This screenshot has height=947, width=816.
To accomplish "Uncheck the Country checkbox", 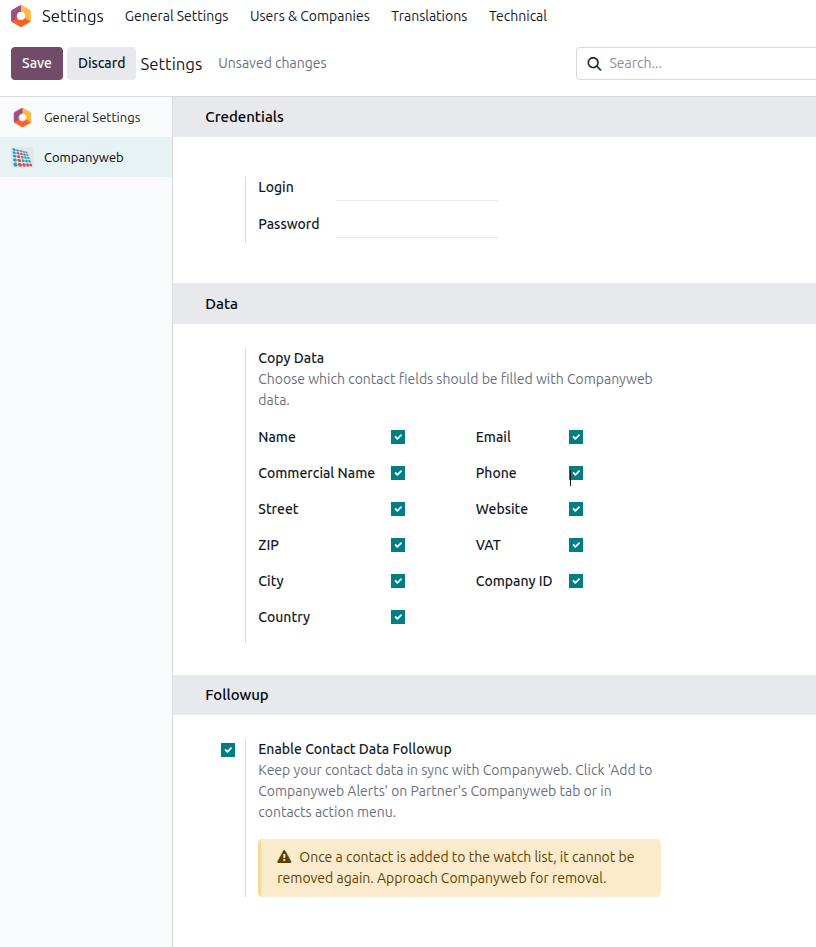I will click(398, 617).
